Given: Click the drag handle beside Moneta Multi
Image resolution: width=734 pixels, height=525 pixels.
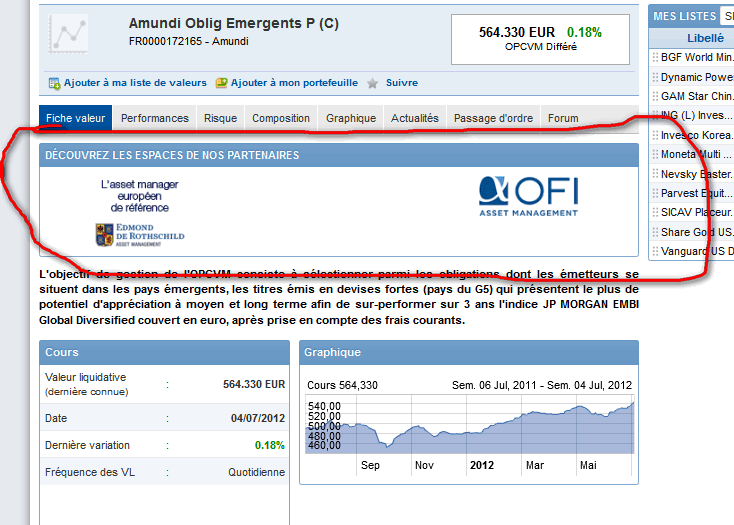Looking at the screenshot, I should [x=655, y=155].
